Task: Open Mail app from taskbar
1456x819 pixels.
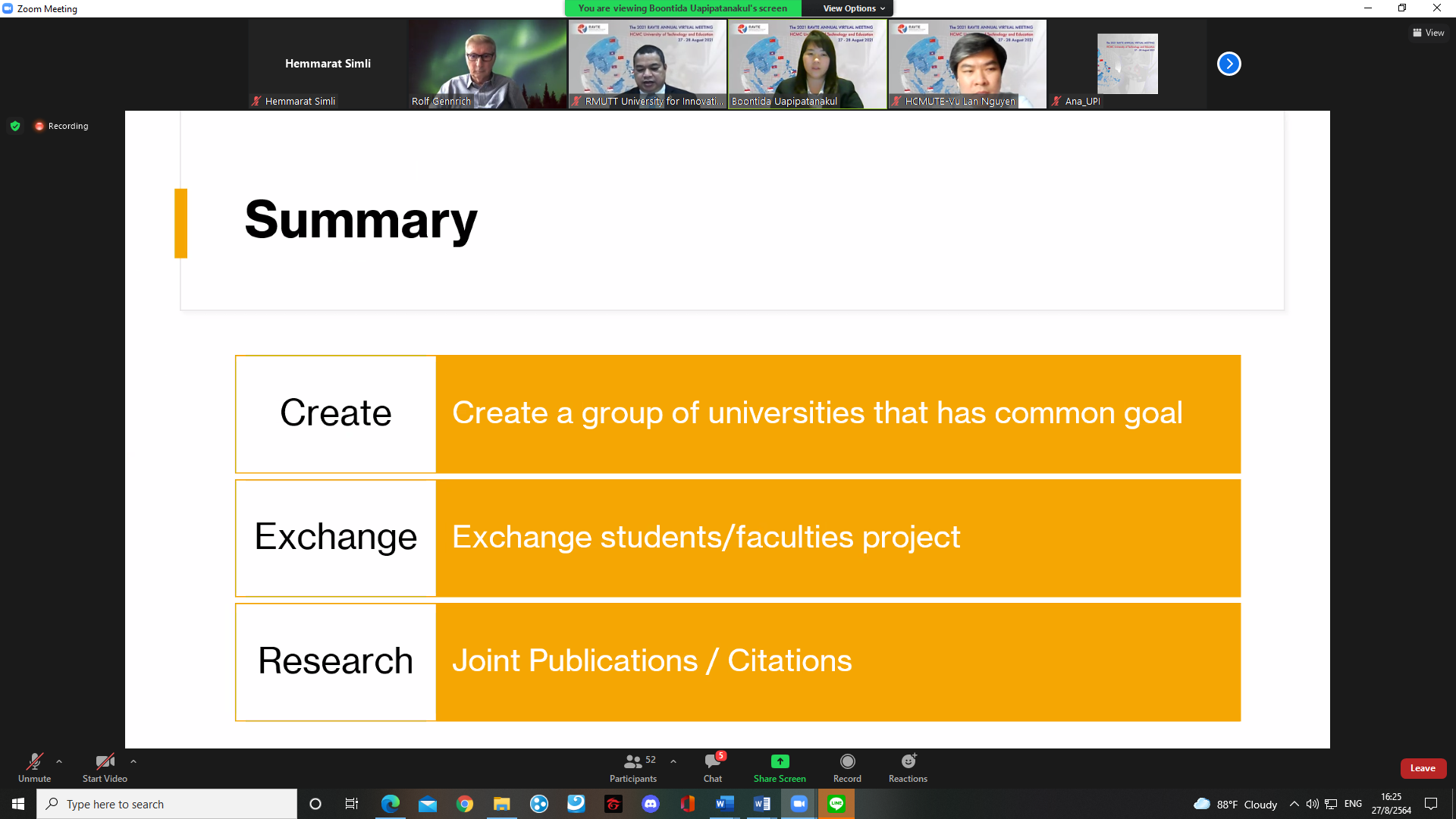Action: click(428, 804)
